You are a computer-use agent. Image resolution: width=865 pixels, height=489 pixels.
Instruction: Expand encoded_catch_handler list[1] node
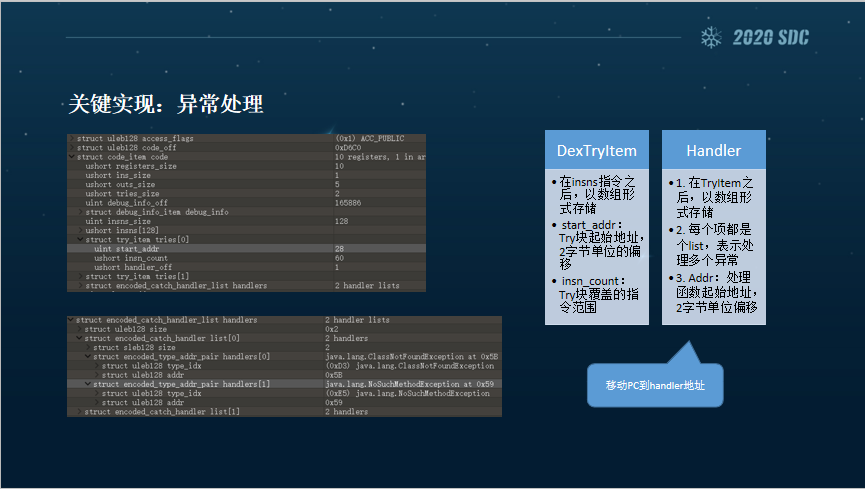click(x=79, y=411)
